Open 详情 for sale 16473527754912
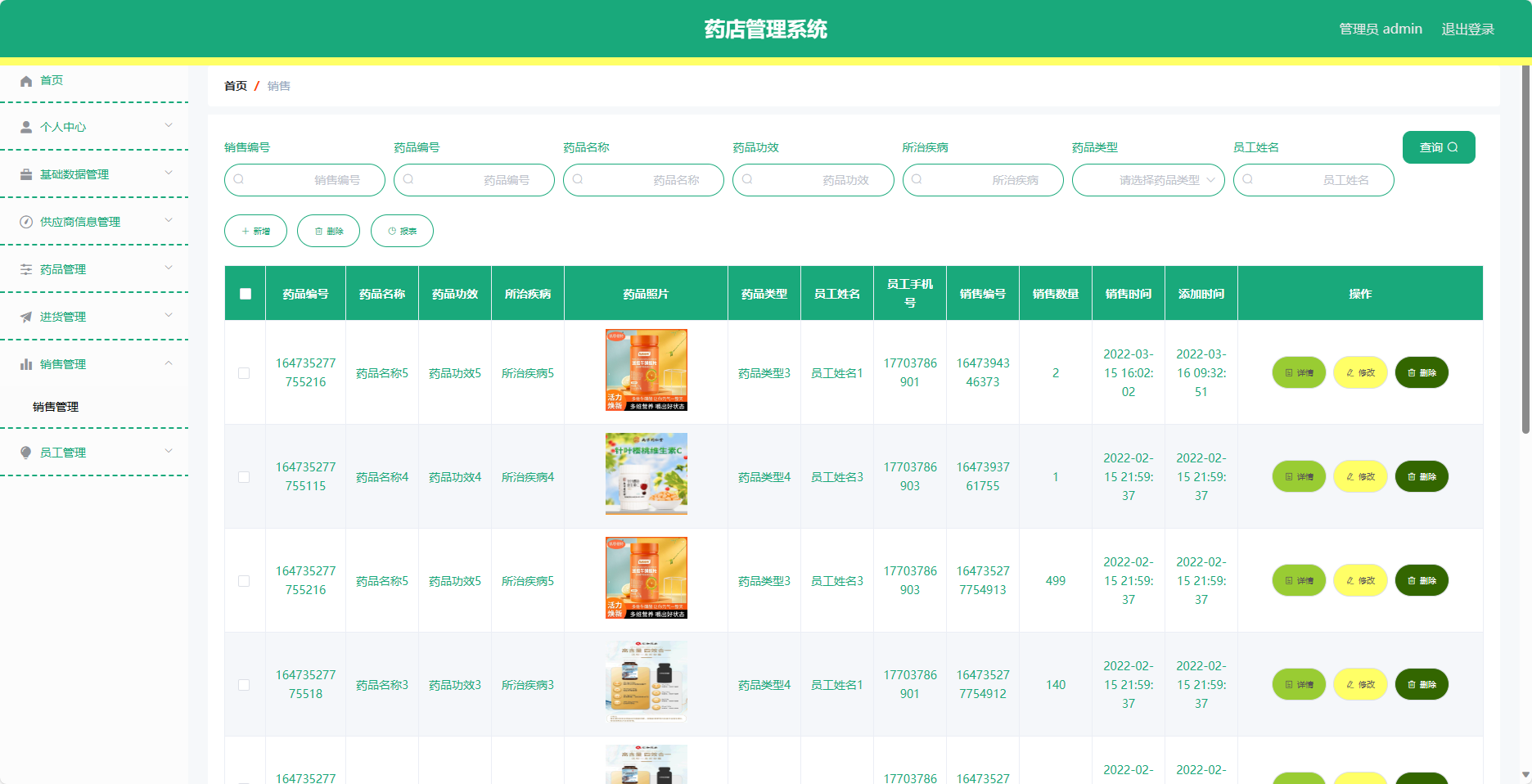The height and width of the screenshot is (784, 1532). click(x=1299, y=684)
